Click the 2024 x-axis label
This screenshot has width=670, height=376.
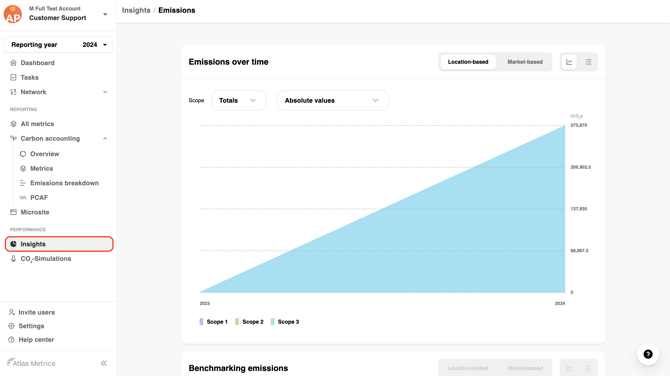(560, 303)
